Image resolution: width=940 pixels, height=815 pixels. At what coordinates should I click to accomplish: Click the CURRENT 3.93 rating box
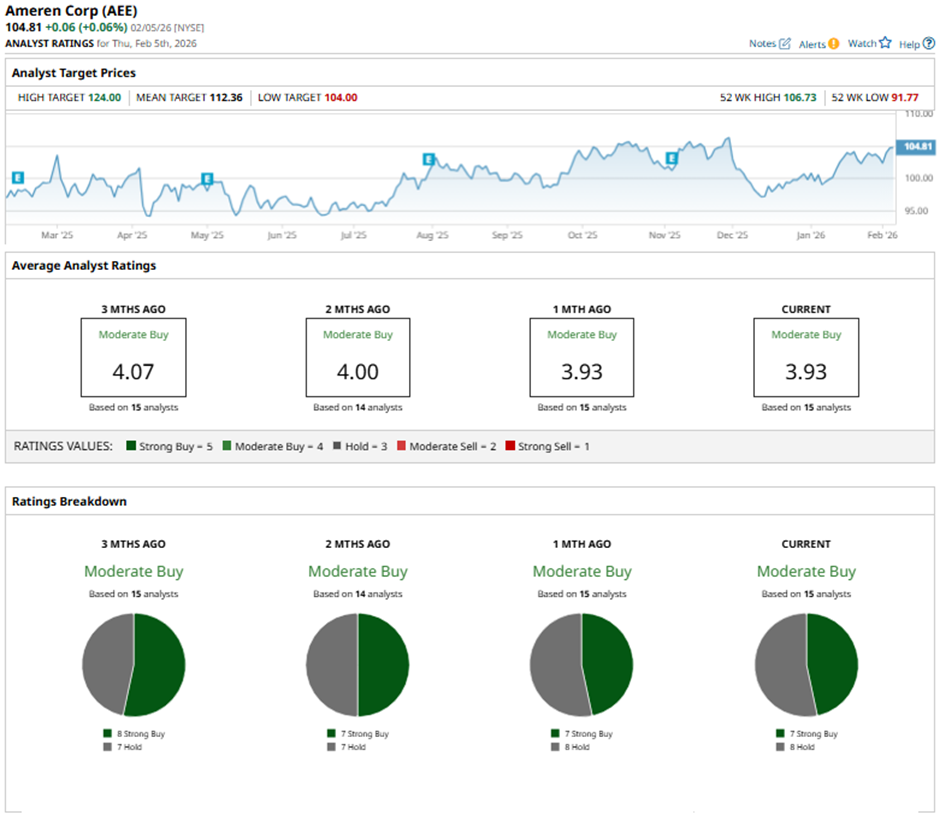806,357
